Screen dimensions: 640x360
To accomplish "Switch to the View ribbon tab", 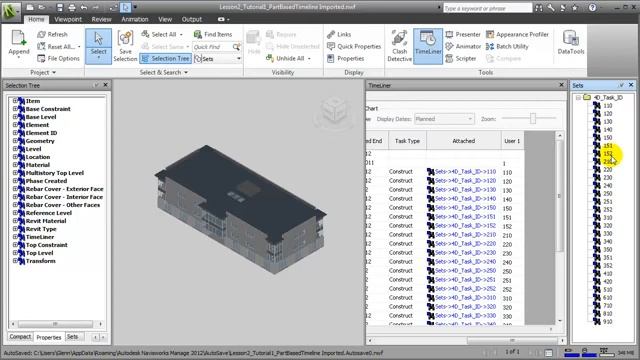I will pyautogui.click(x=165, y=19).
